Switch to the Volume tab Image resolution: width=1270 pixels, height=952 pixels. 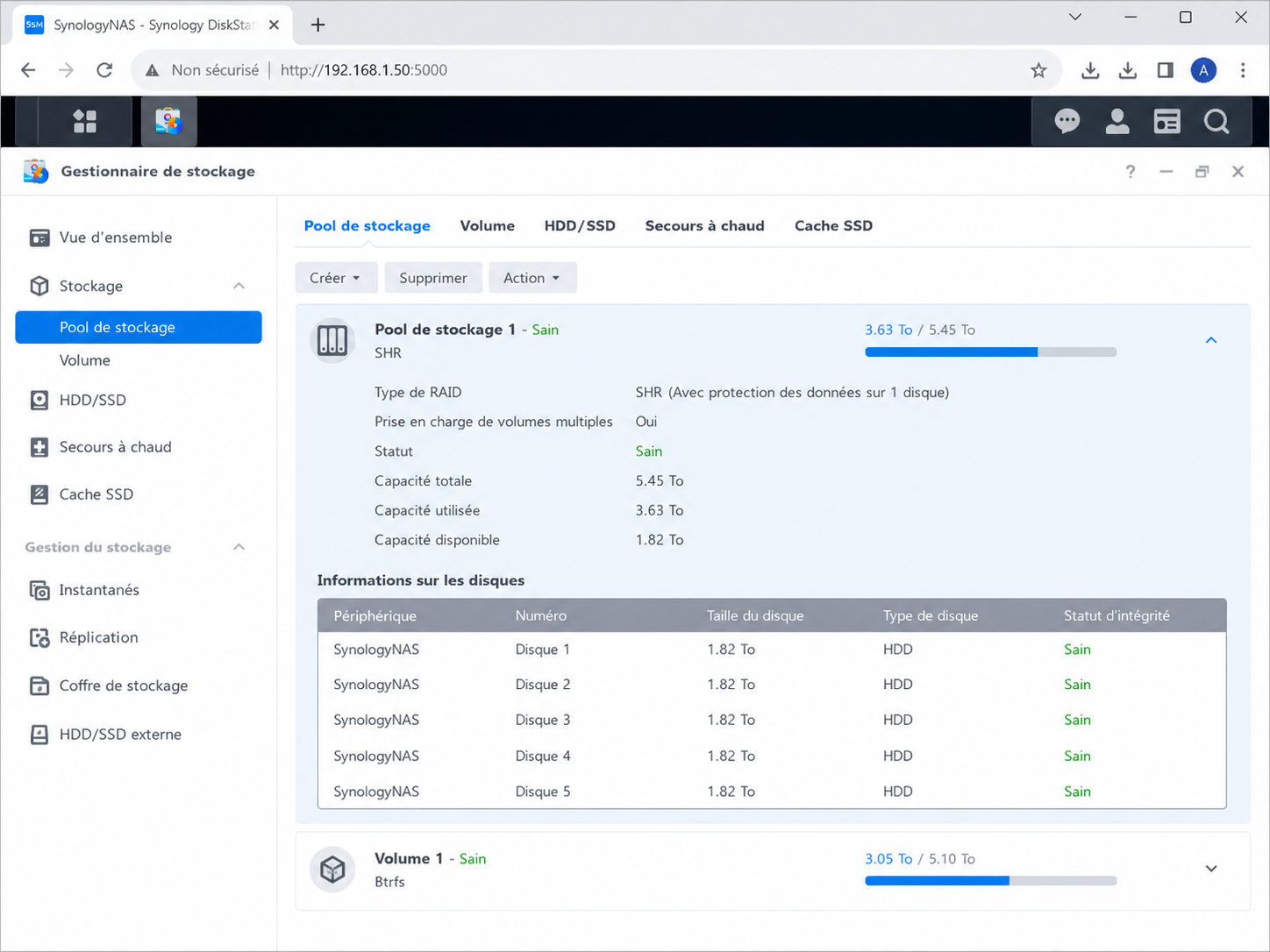488,226
